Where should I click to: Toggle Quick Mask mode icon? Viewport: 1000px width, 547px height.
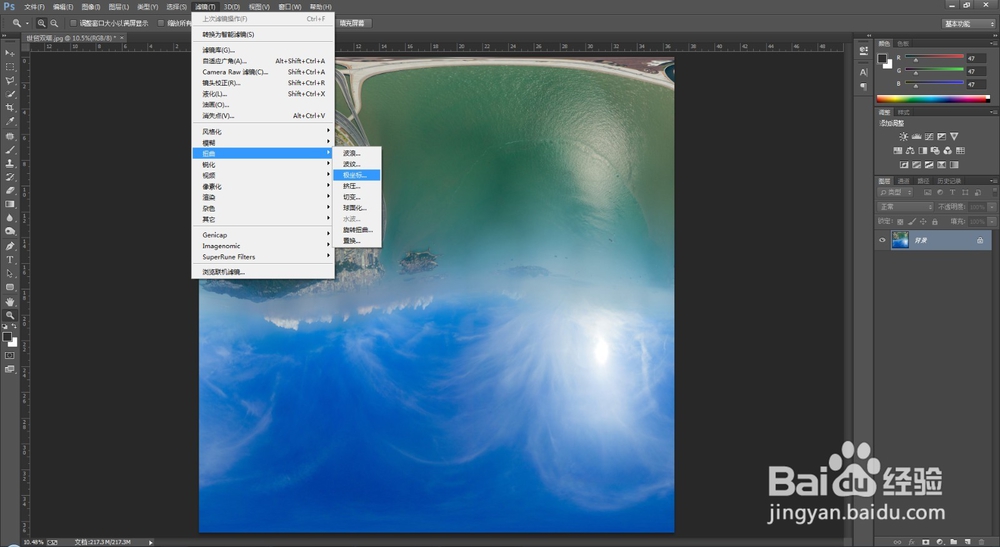(x=10, y=355)
